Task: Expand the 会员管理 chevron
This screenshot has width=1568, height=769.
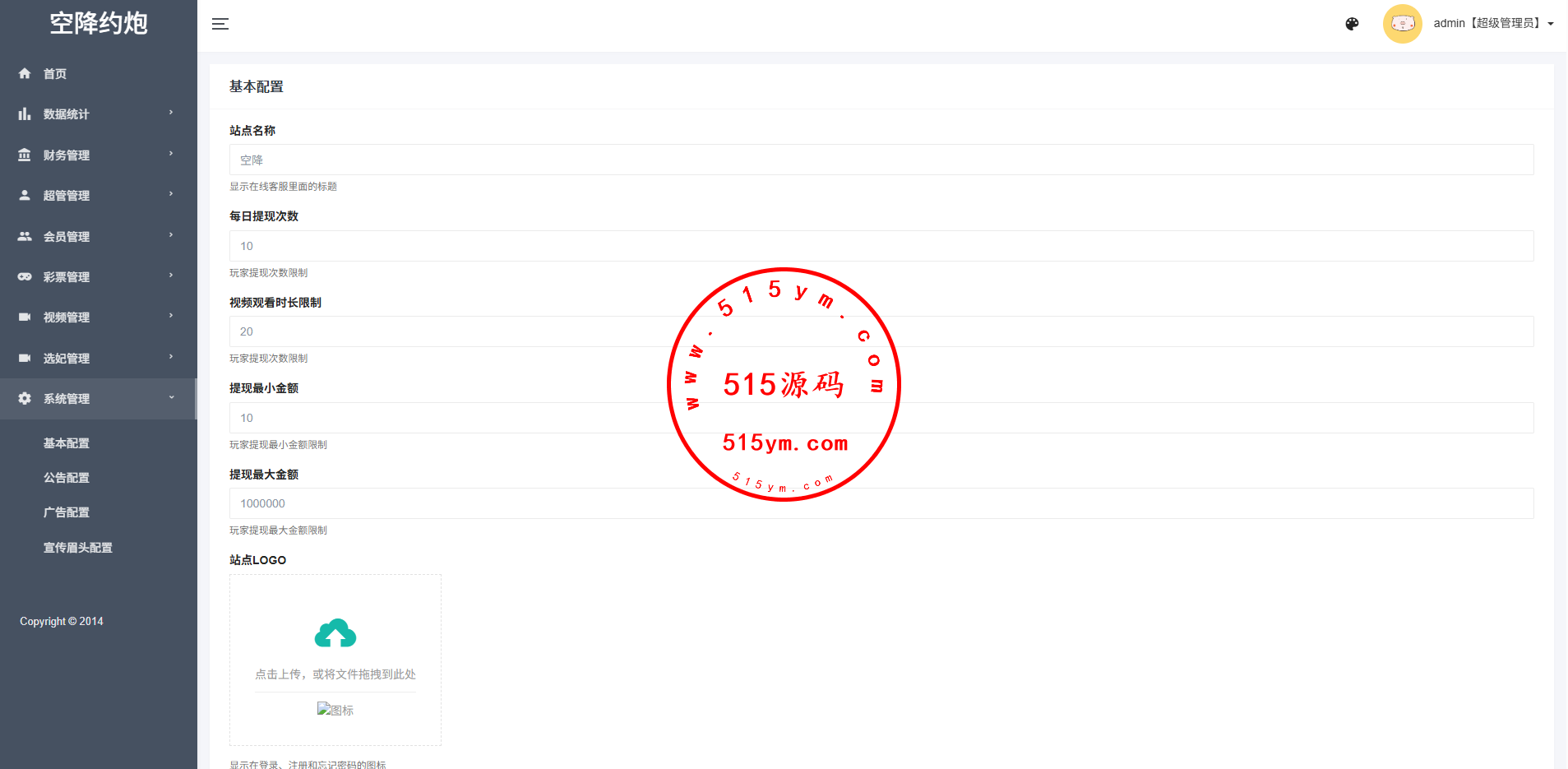Action: [171, 235]
